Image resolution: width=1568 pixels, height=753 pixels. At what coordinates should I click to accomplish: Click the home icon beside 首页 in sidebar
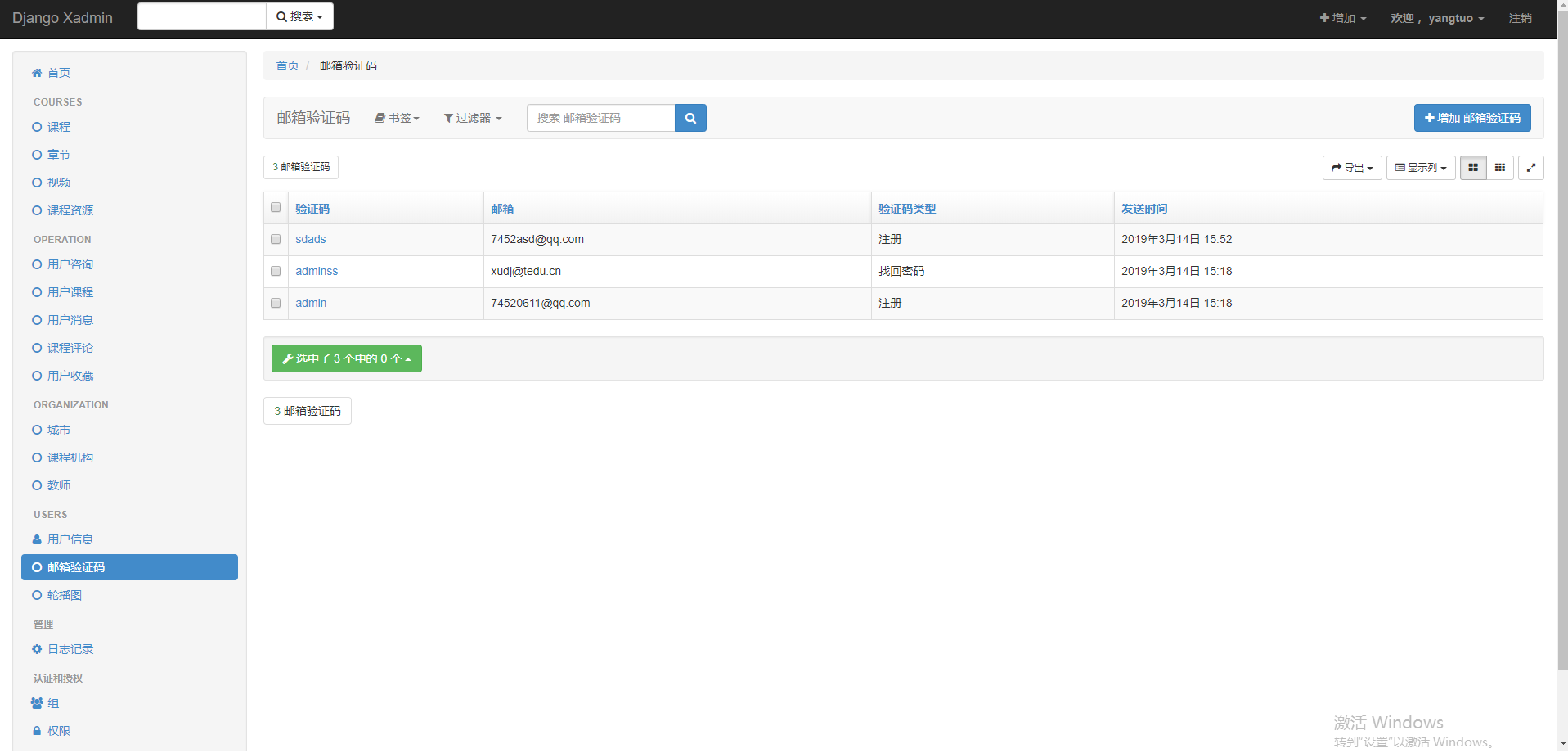tap(37, 73)
